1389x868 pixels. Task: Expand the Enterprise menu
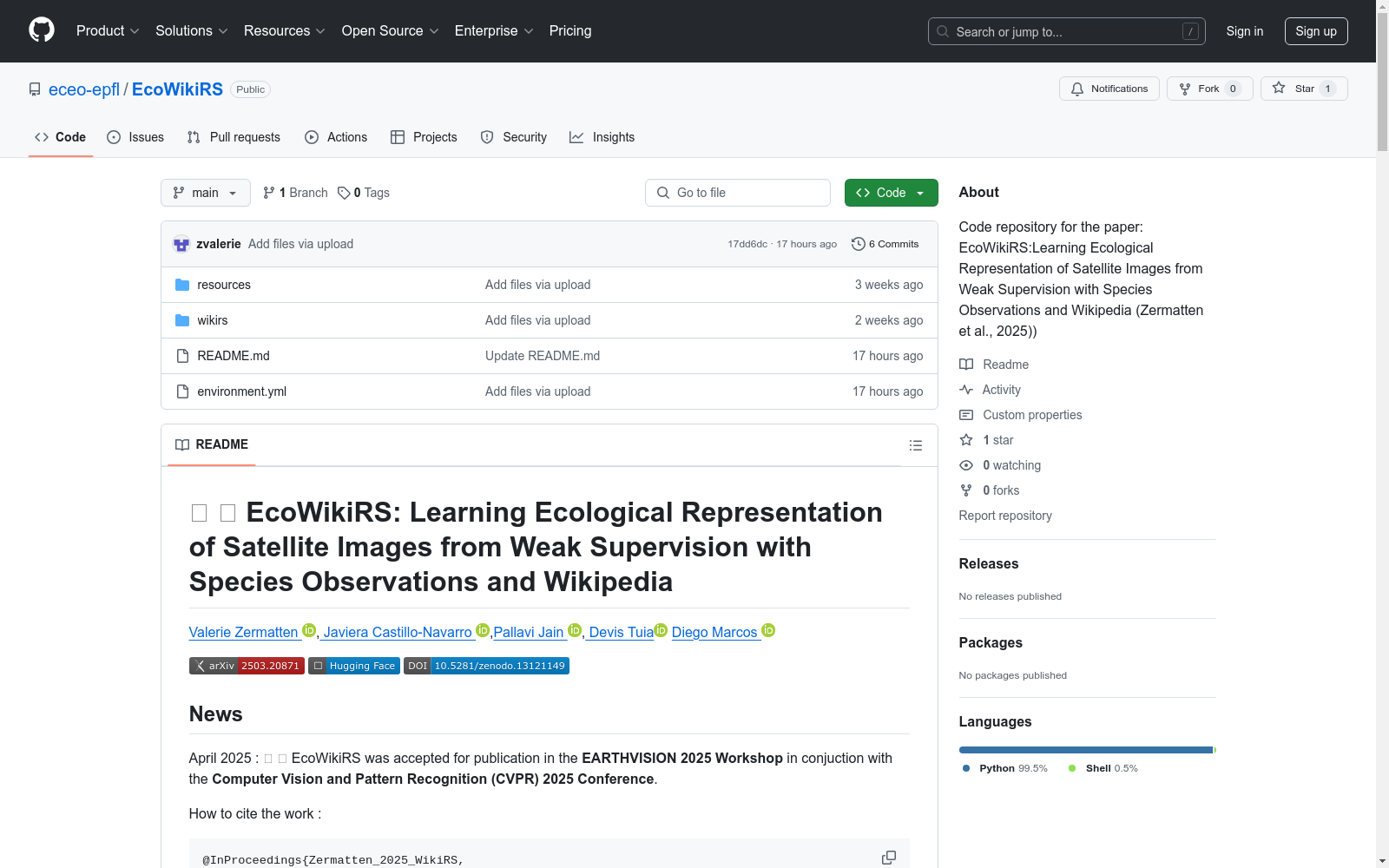494,31
